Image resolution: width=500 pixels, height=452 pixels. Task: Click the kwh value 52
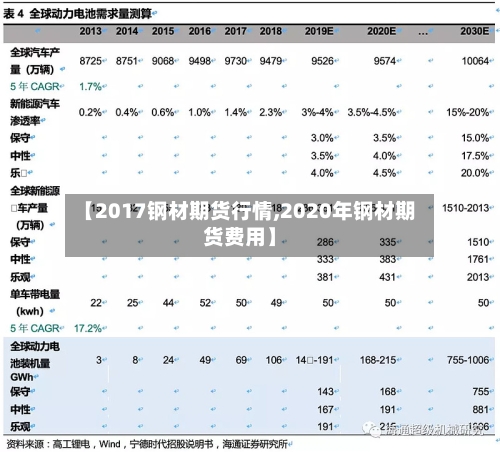205,303
